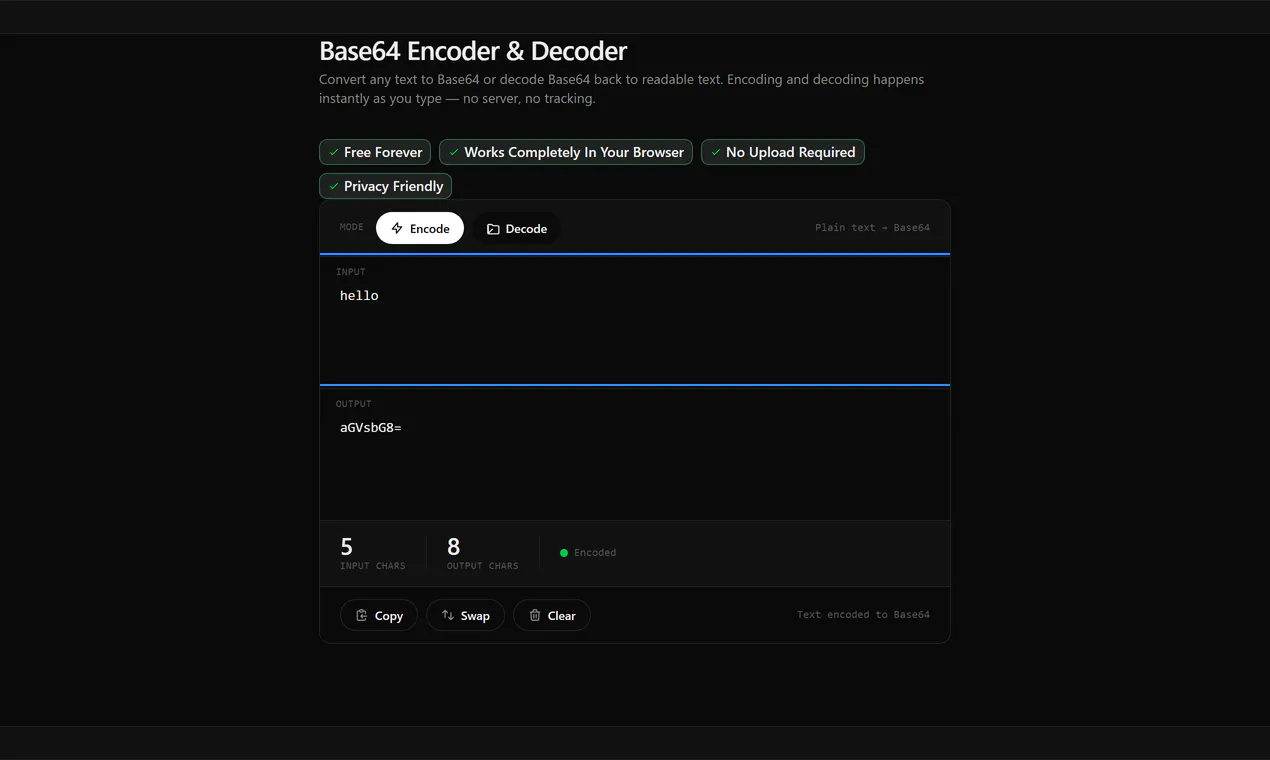The image size is (1270, 760).
Task: Click the Swap button
Action: click(x=465, y=615)
